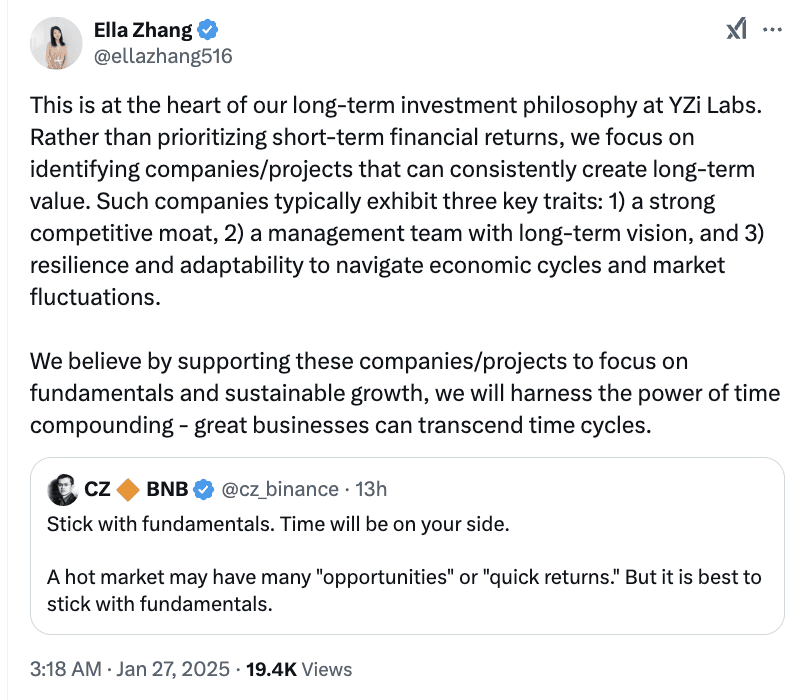
Task: Click CZ's verified badge in quoted tweet
Action: [203, 489]
